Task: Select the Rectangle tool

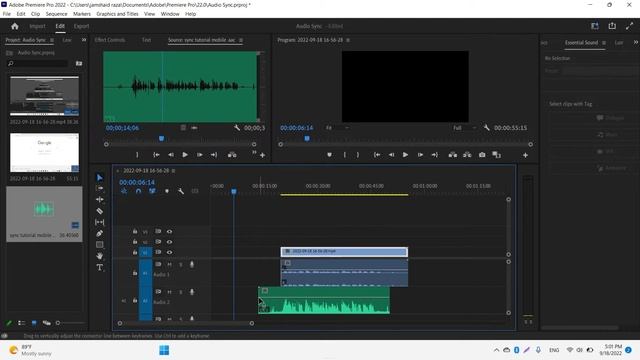Action: [100, 244]
